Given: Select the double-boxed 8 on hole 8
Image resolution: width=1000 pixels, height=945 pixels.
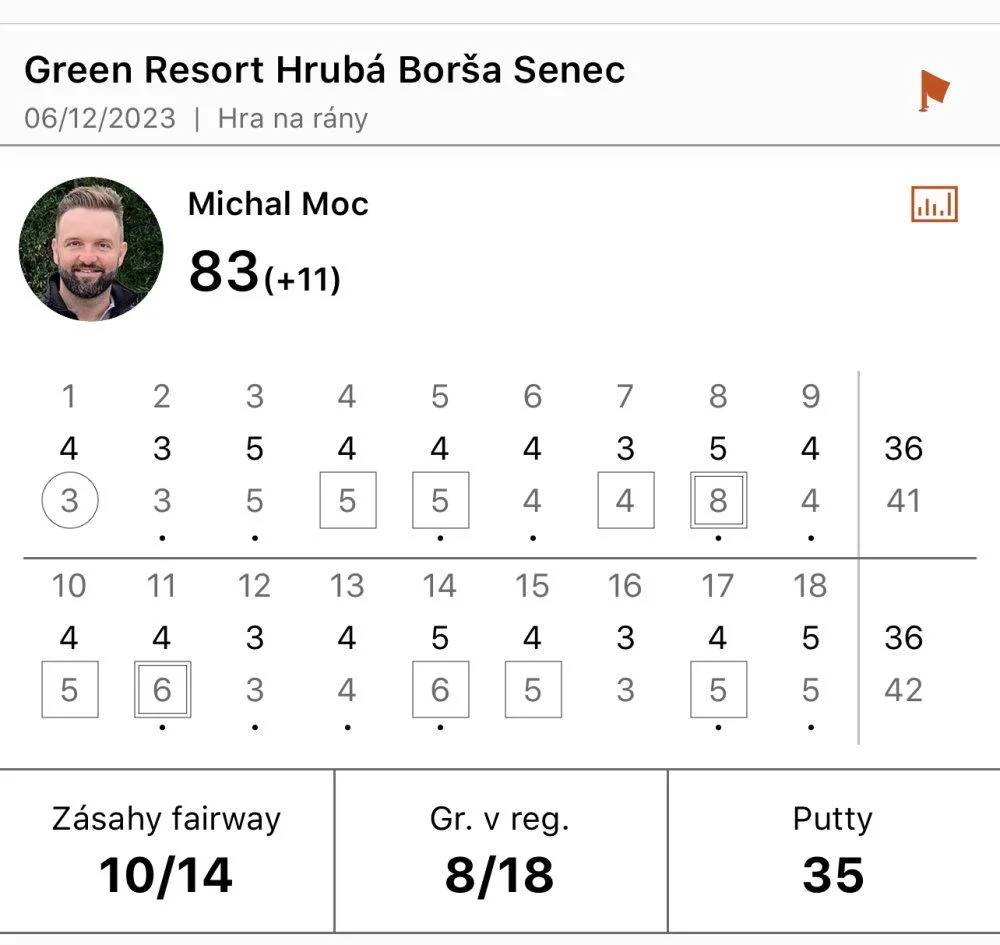Looking at the screenshot, I should coord(718,500).
